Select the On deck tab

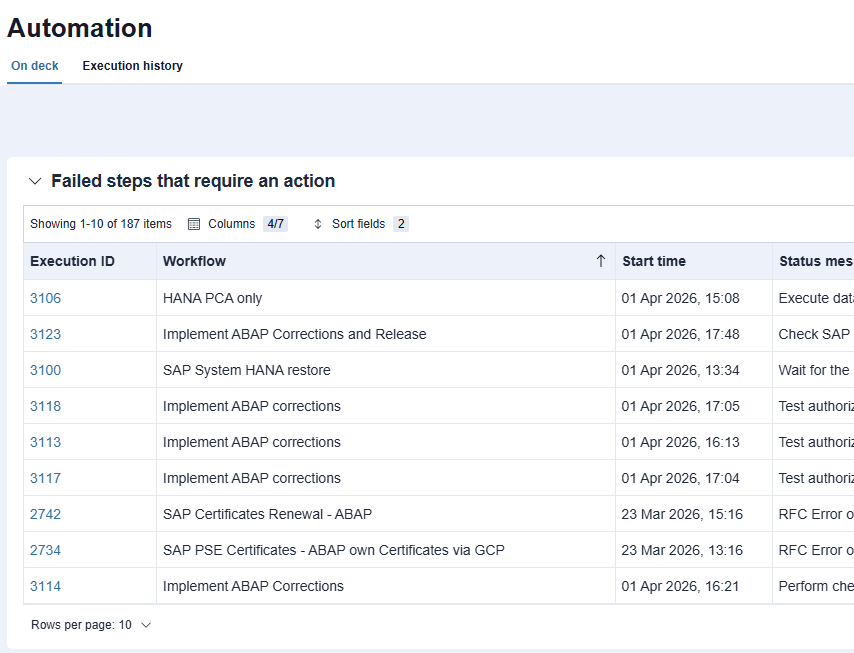(34, 65)
